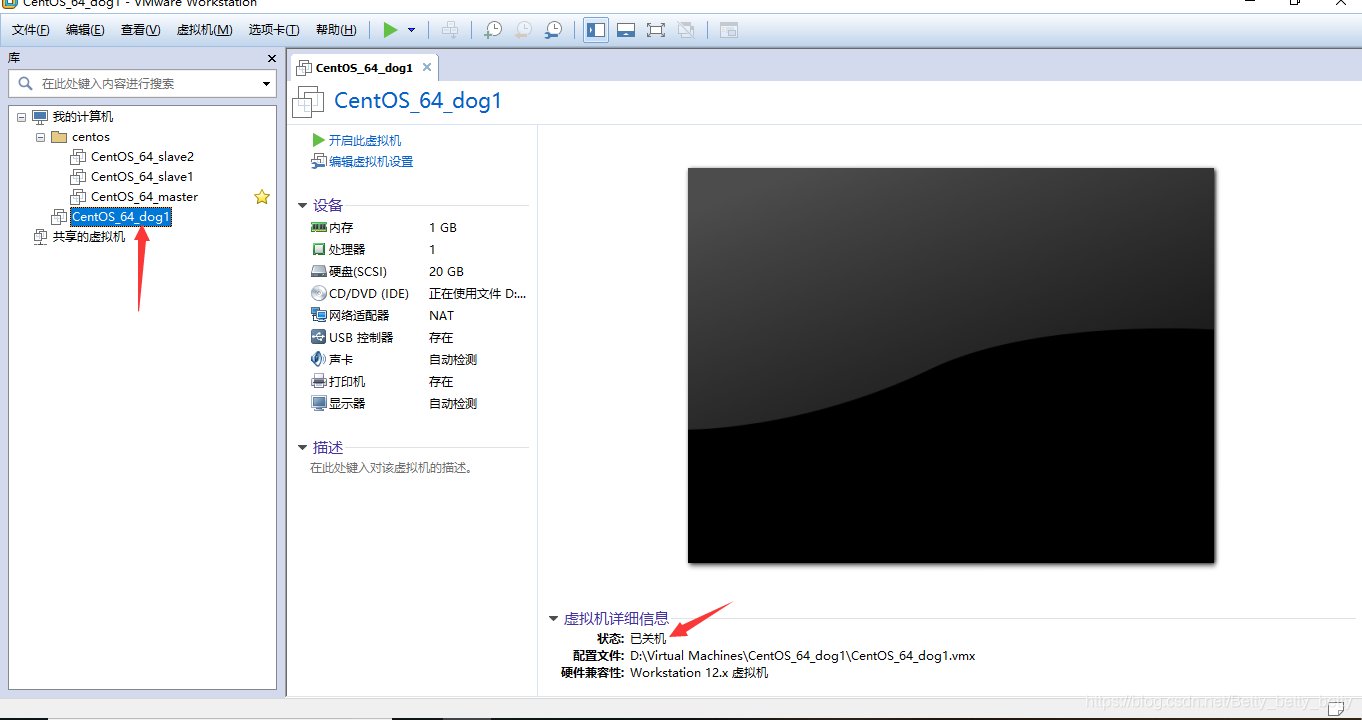Toggle the thumbnail bar view icon

tap(626, 30)
